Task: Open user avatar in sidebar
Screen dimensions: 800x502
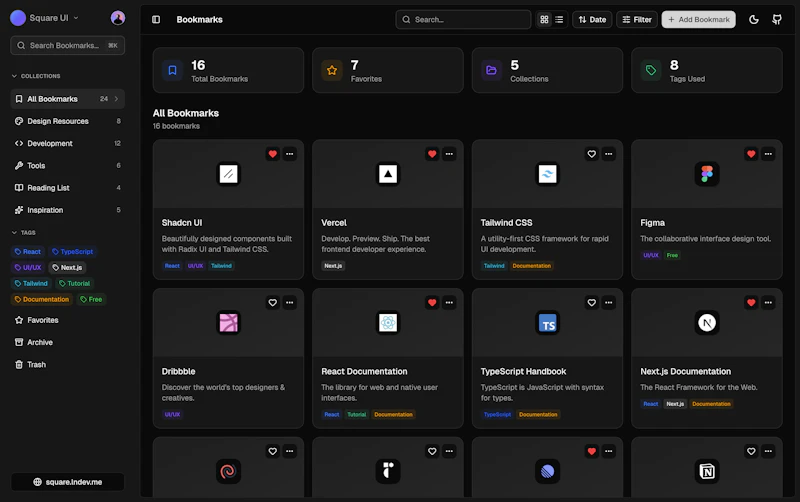Action: [x=118, y=18]
